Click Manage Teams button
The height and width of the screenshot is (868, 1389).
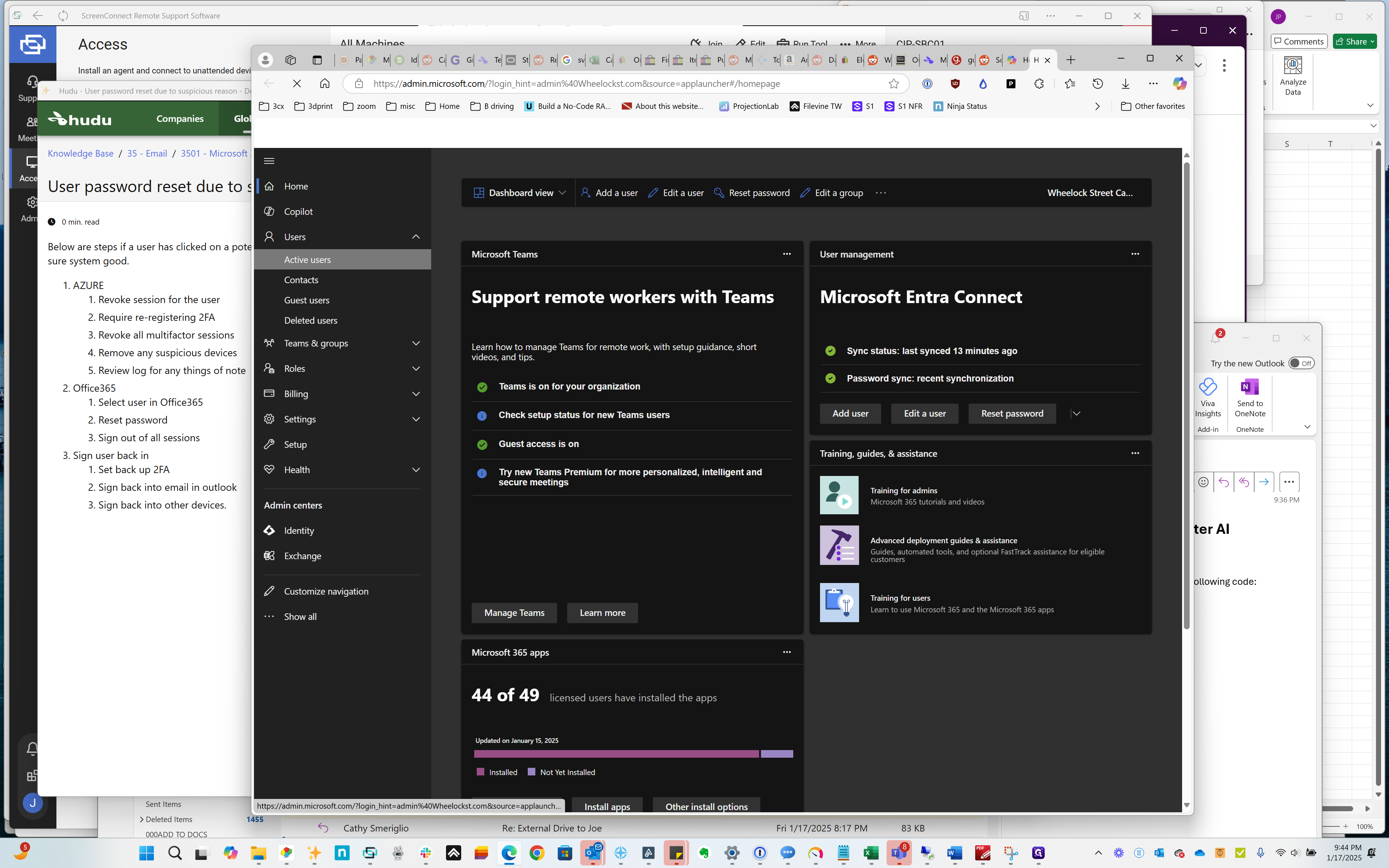[x=514, y=613]
